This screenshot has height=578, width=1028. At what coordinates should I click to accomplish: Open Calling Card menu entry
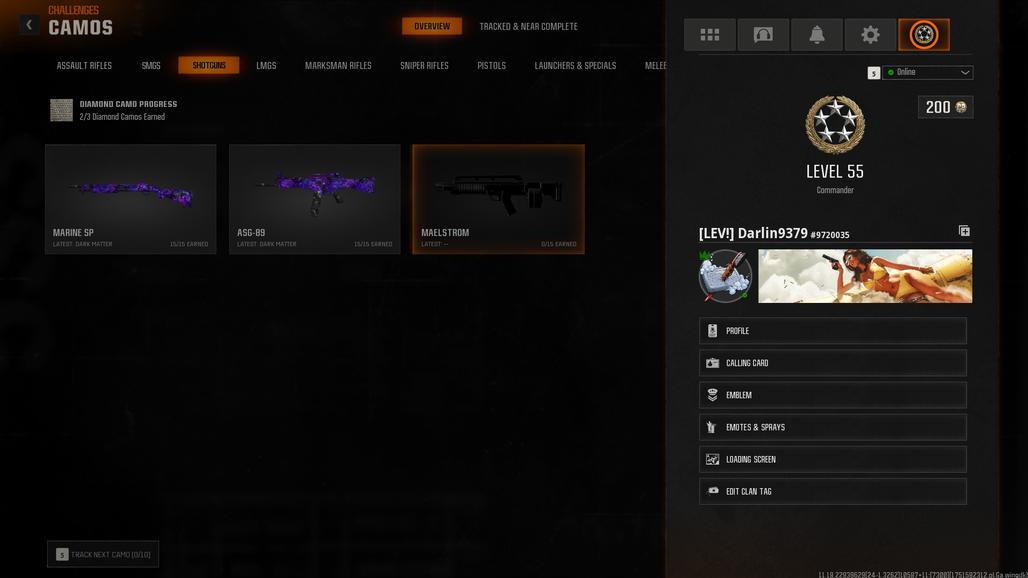tap(833, 363)
